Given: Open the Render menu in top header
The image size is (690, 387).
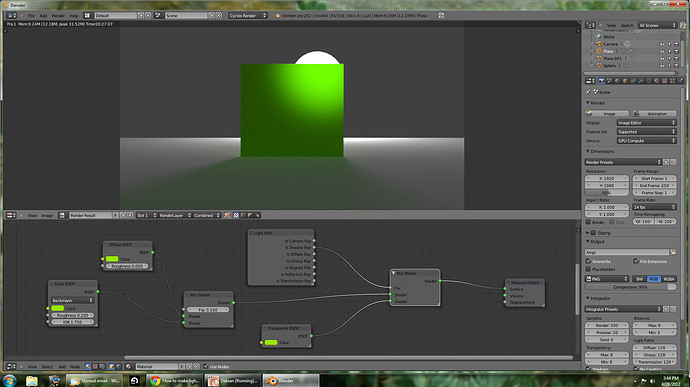Looking at the screenshot, I should click(58, 15).
